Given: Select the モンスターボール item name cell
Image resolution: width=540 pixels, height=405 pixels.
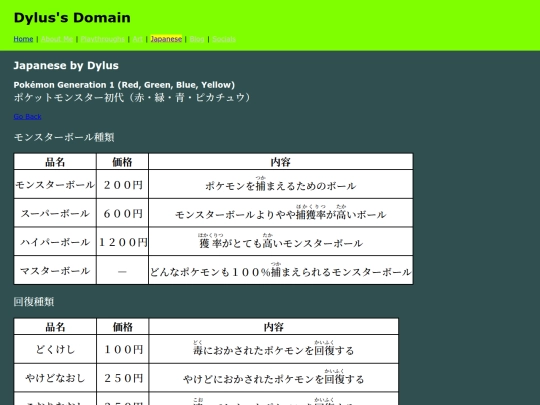Looking at the screenshot, I should coord(55,185).
